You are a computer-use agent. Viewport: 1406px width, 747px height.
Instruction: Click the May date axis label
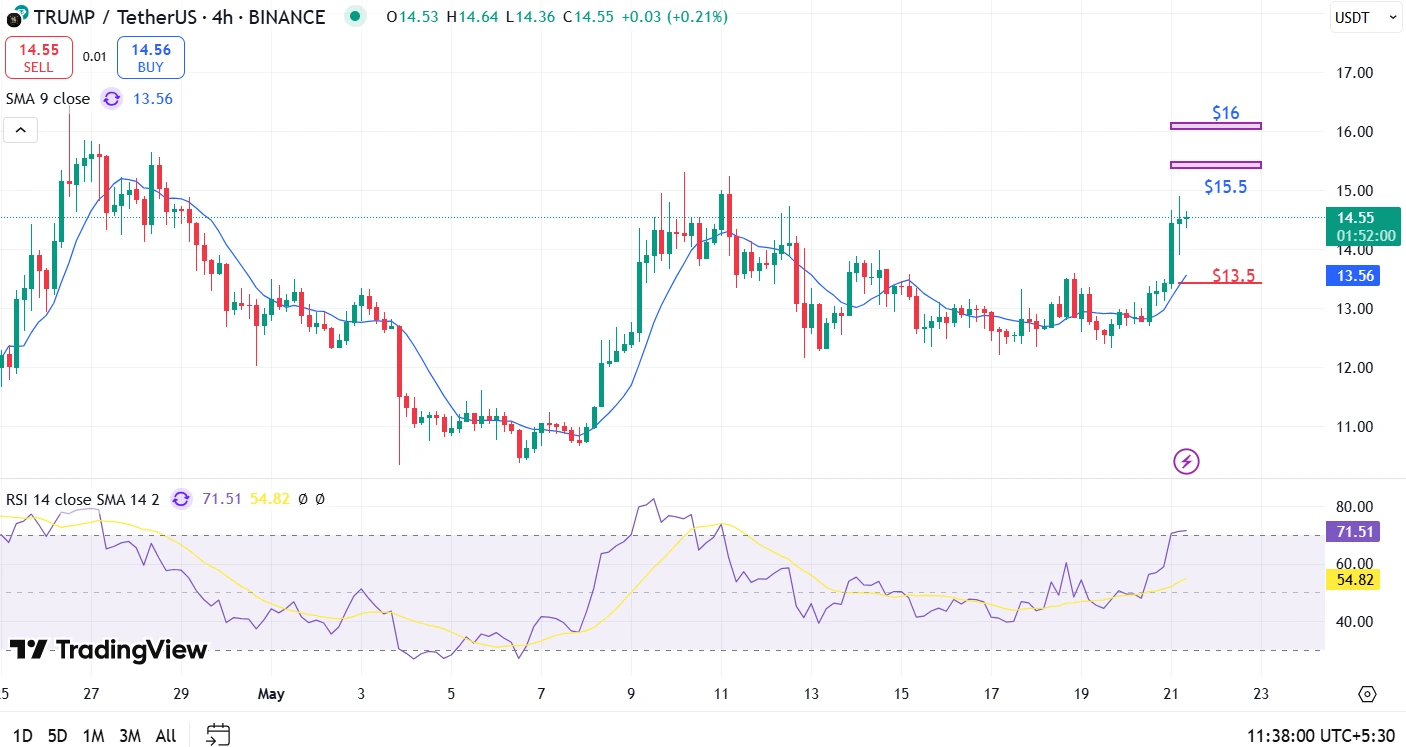coord(271,694)
